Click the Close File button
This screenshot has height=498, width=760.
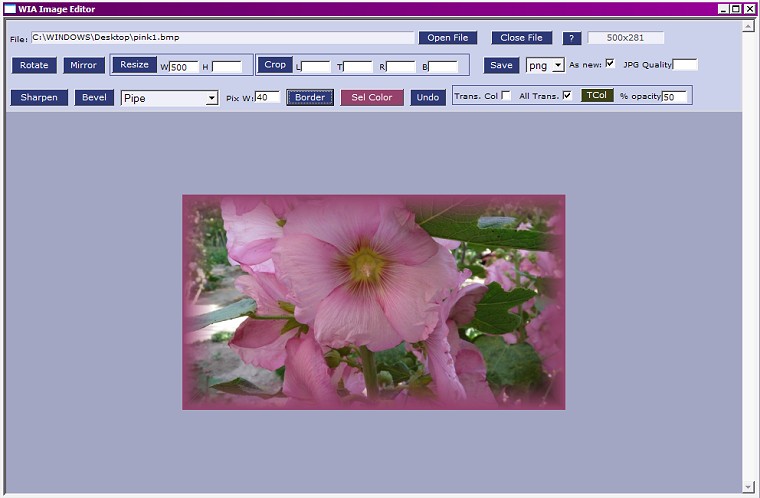(522, 38)
